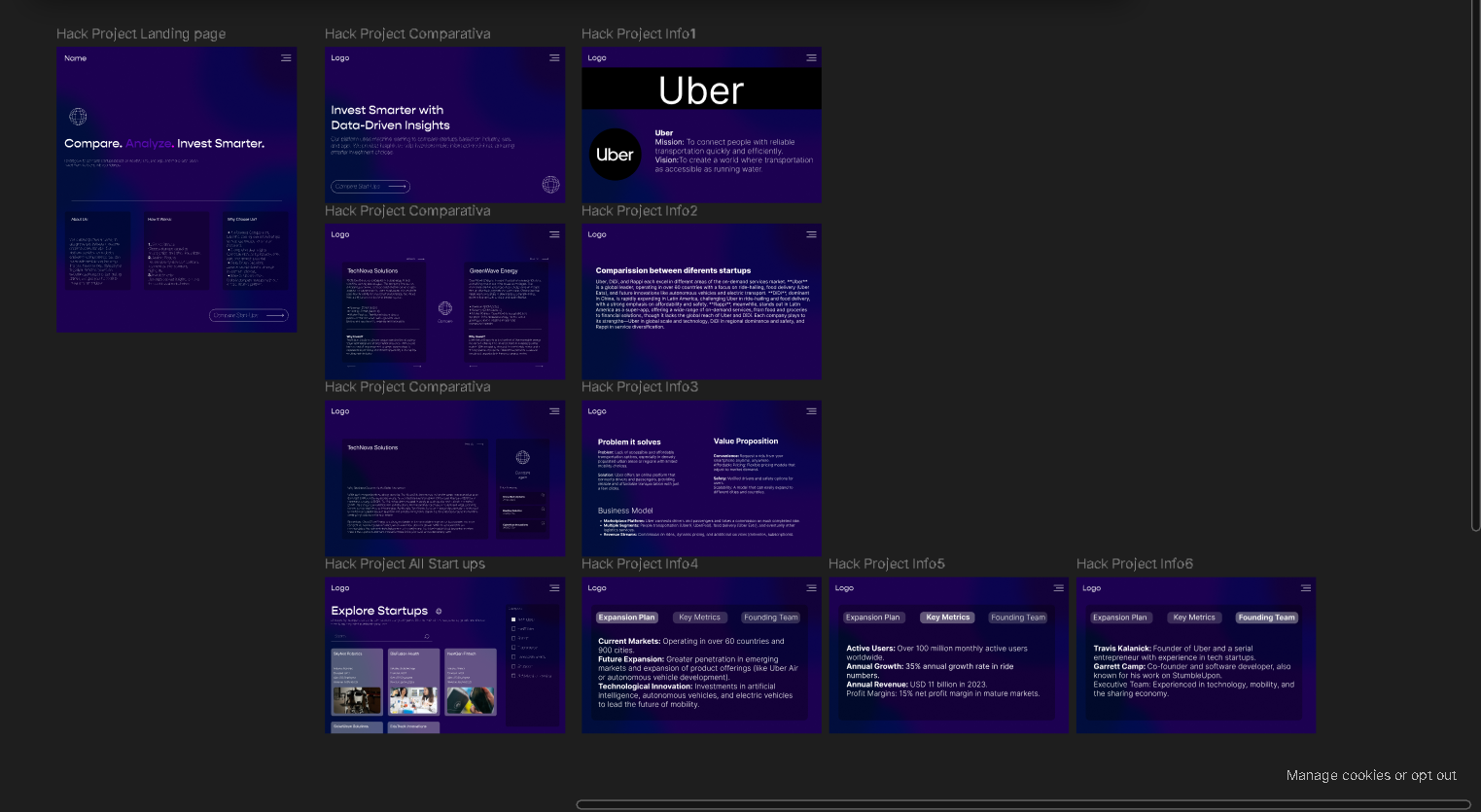Open hamburger menu in Invest Smarter frame
This screenshot has height=812, width=1481.
click(554, 58)
